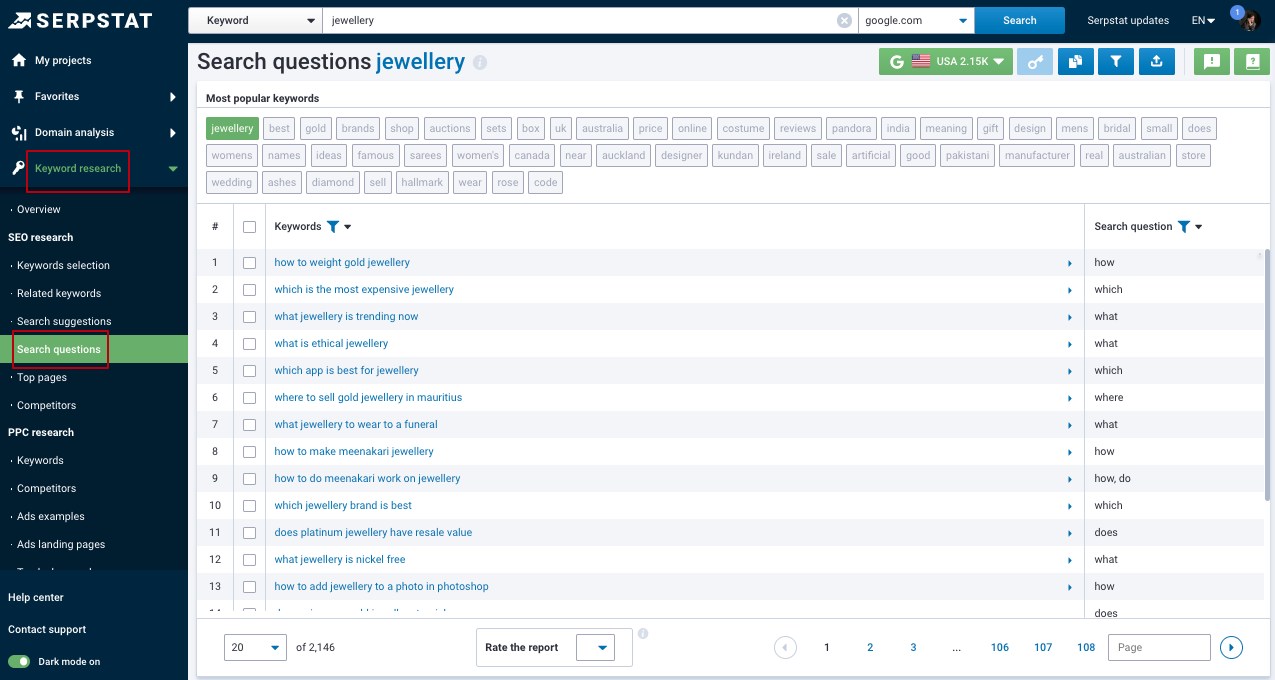Open the link 'what is ethical jewellery'
This screenshot has width=1275, height=680.
331,343
